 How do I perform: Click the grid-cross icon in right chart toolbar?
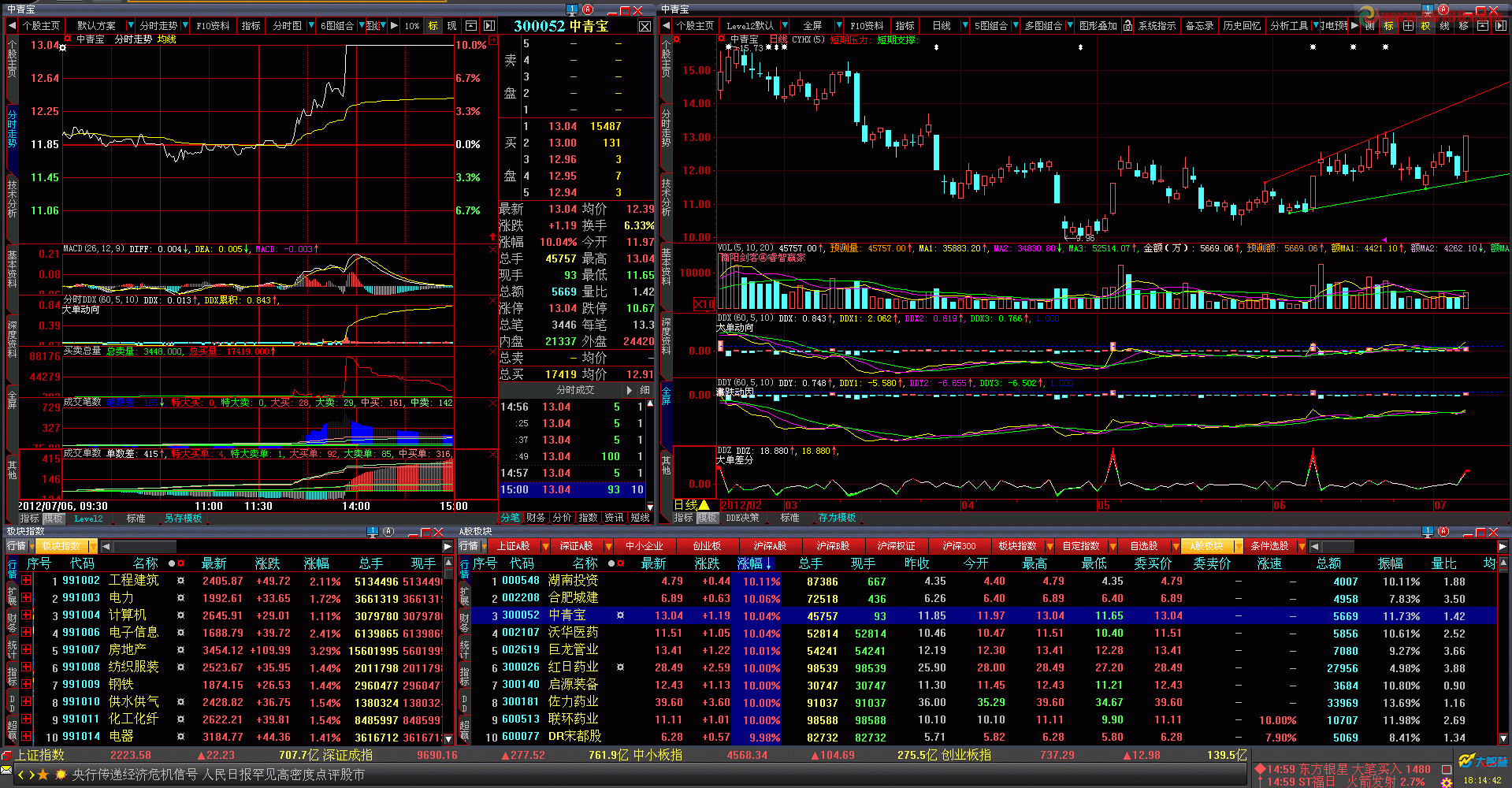[1407, 26]
